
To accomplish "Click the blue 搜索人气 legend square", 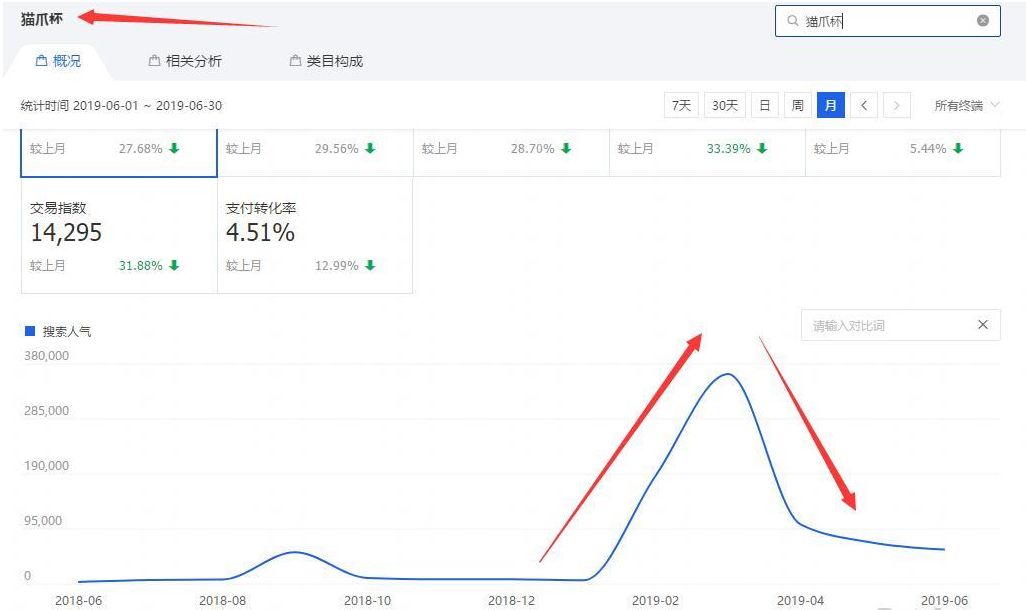I will coord(30,330).
